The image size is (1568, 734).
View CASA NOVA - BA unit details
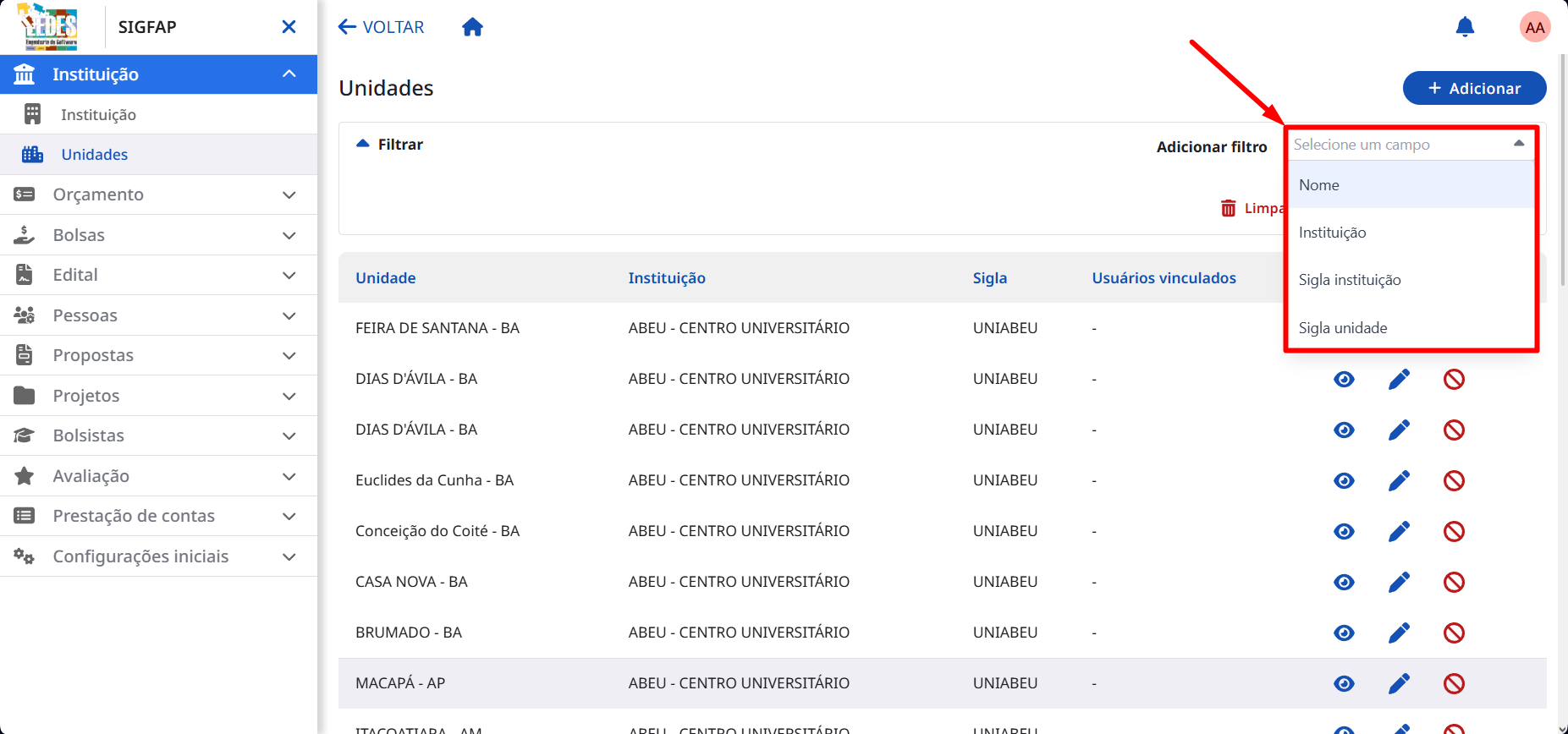click(1344, 582)
